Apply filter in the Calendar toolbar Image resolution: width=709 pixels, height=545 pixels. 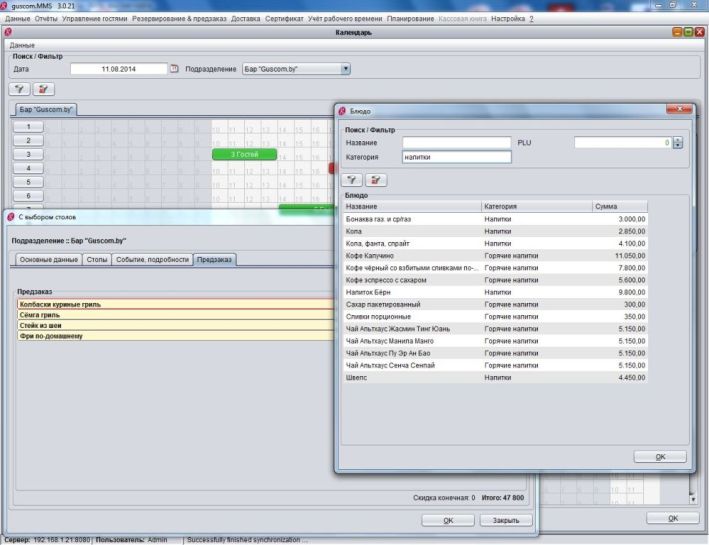click(22, 89)
